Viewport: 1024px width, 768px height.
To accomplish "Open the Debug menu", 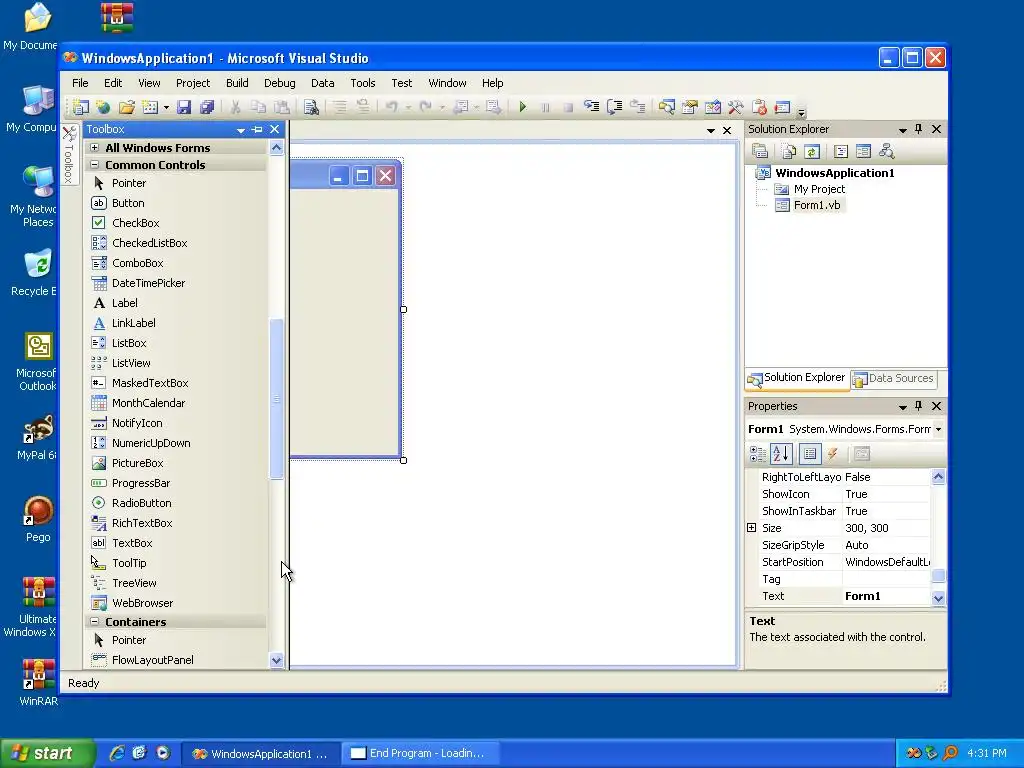I will [280, 83].
